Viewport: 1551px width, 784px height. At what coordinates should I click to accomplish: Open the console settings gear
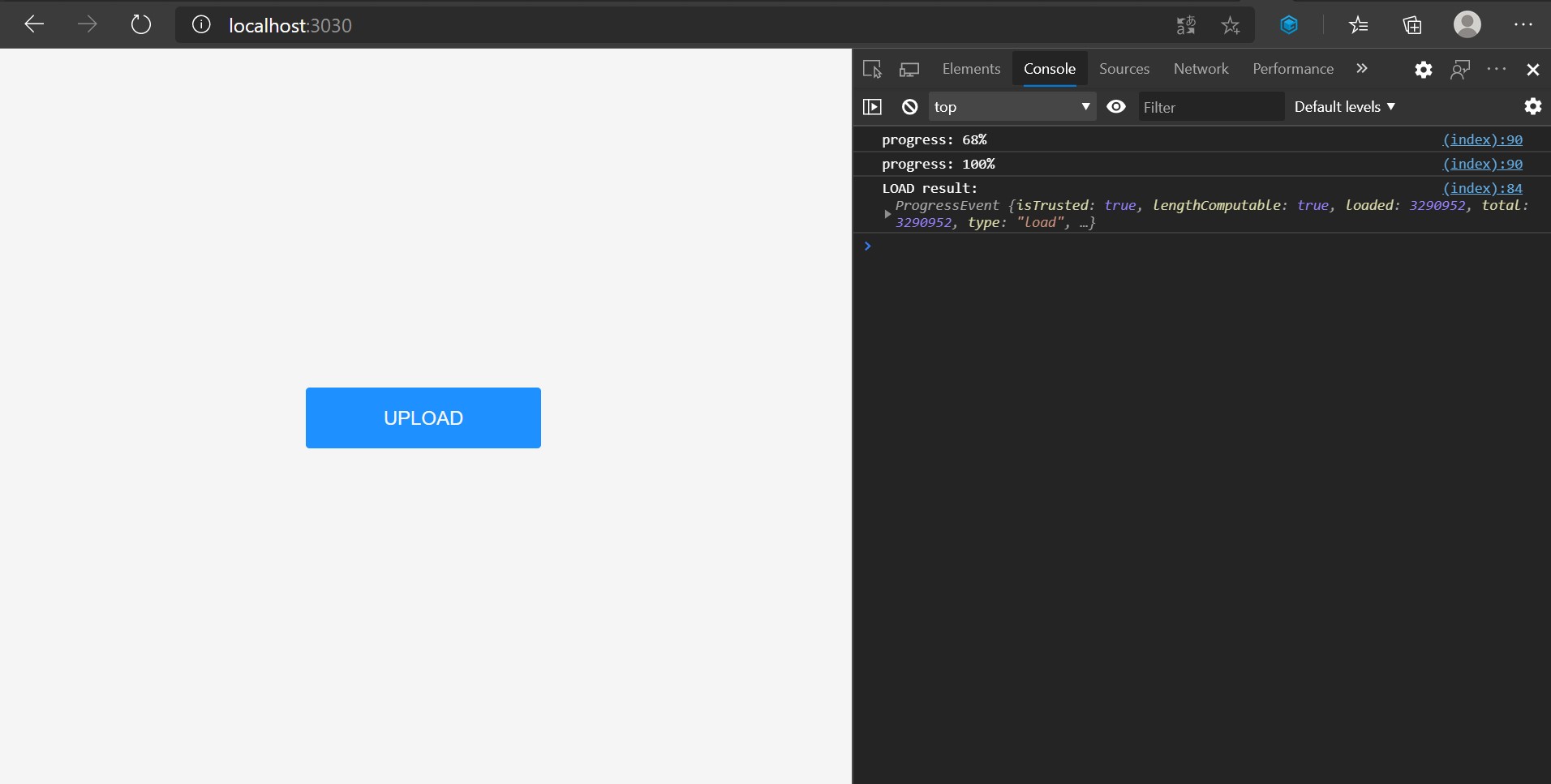[1532, 106]
